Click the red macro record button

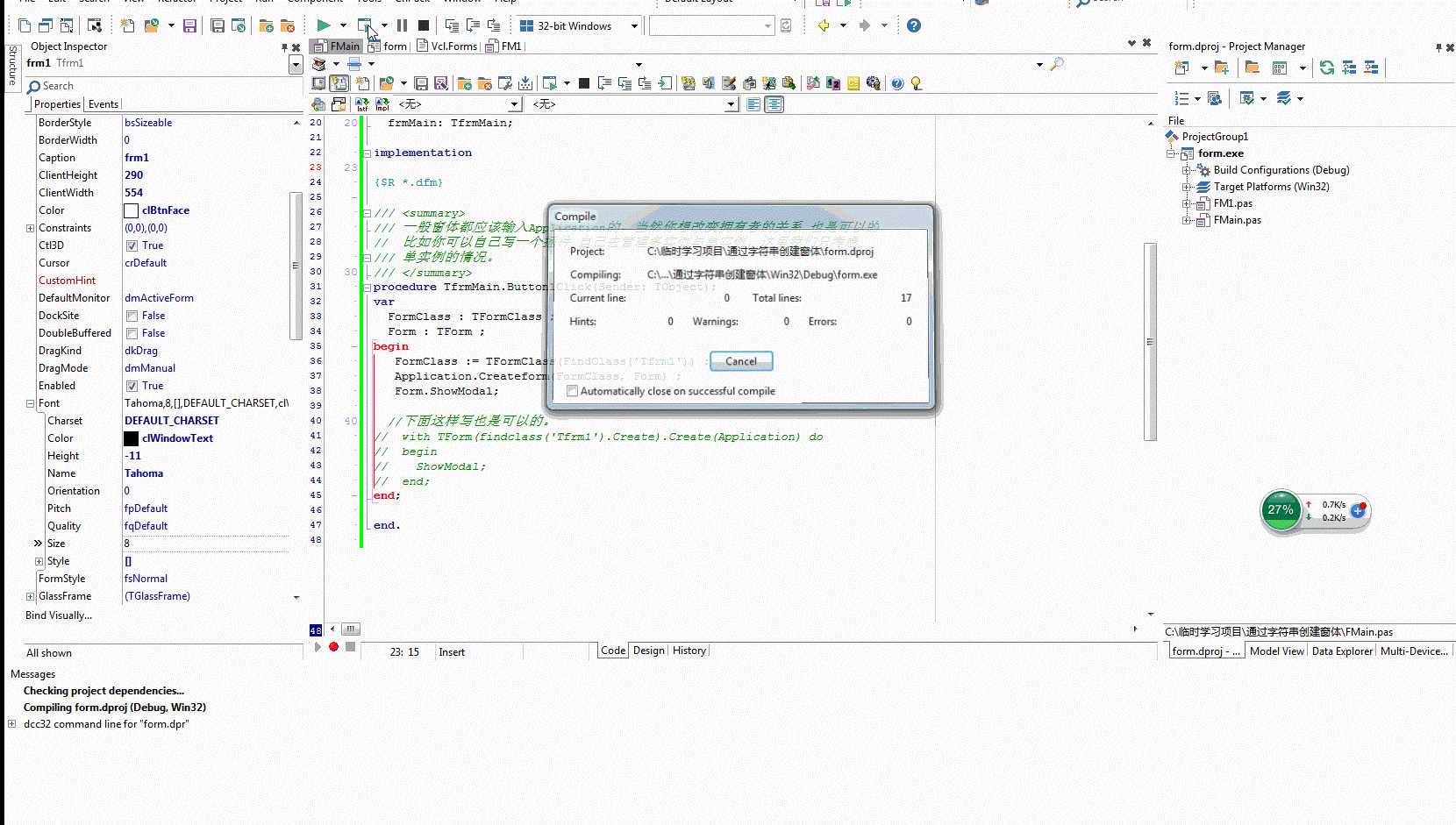pyautogui.click(x=333, y=647)
